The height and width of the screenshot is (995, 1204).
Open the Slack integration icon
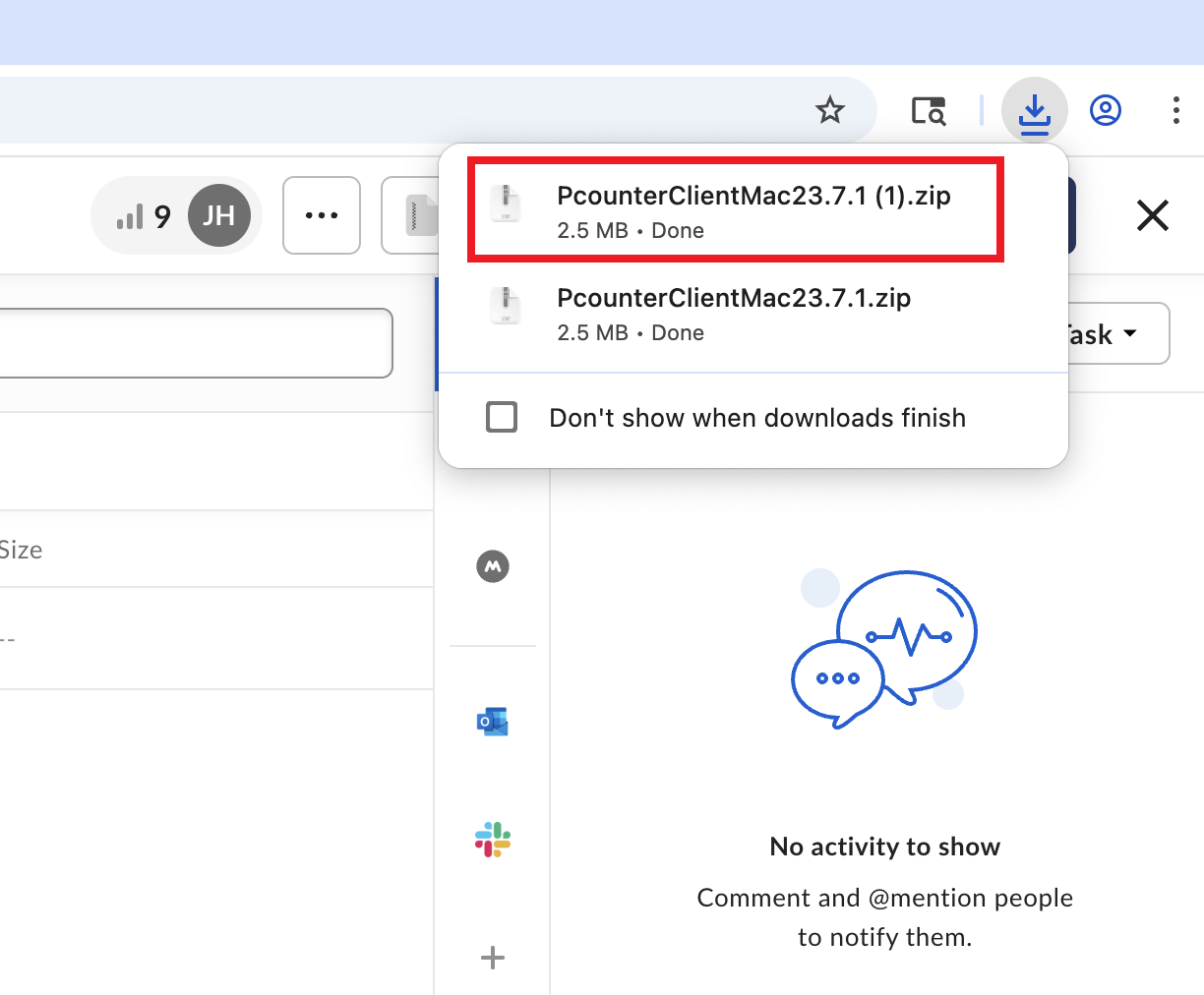coord(493,840)
